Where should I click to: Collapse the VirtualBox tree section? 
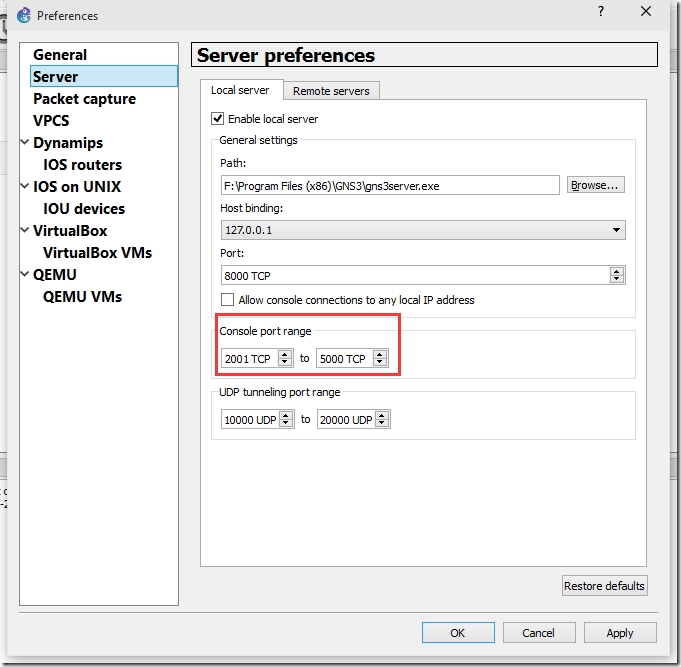25,230
